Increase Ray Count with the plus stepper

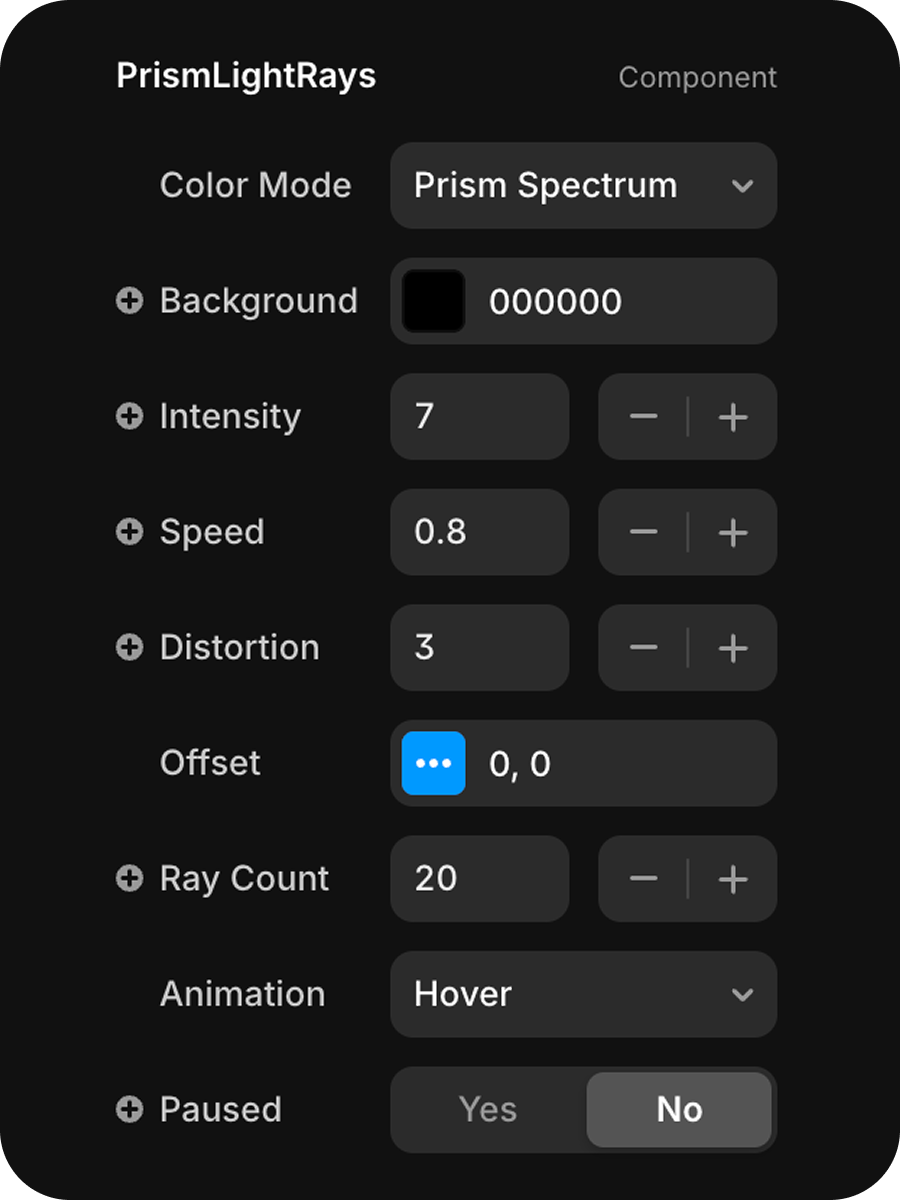(x=733, y=879)
